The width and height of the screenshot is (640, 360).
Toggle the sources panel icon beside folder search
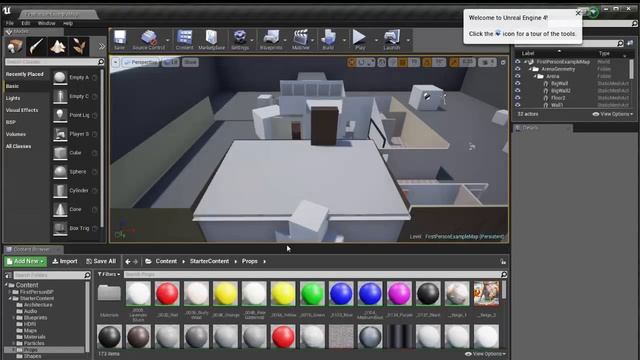coord(8,275)
